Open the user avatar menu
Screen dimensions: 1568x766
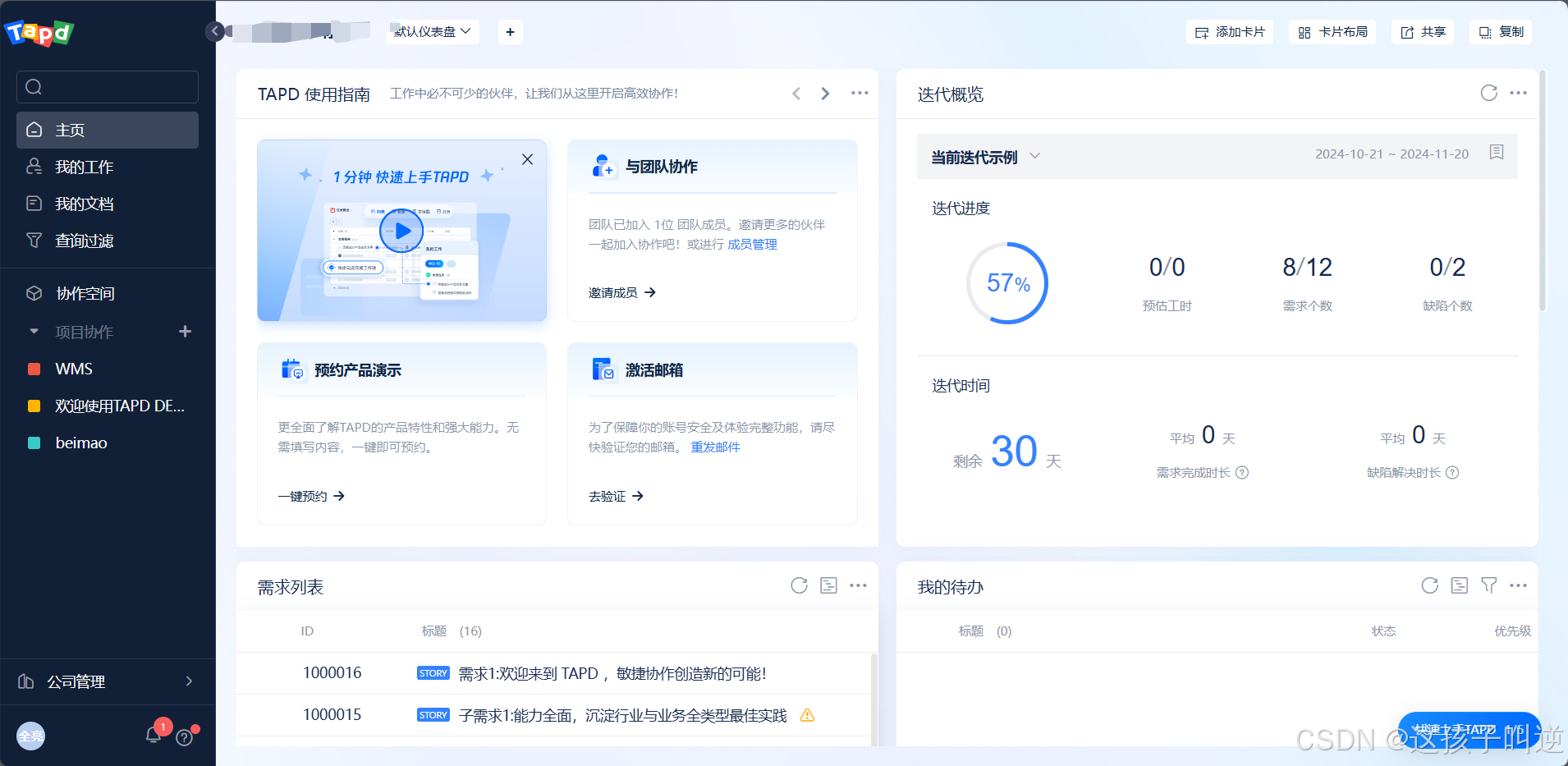coord(31,736)
